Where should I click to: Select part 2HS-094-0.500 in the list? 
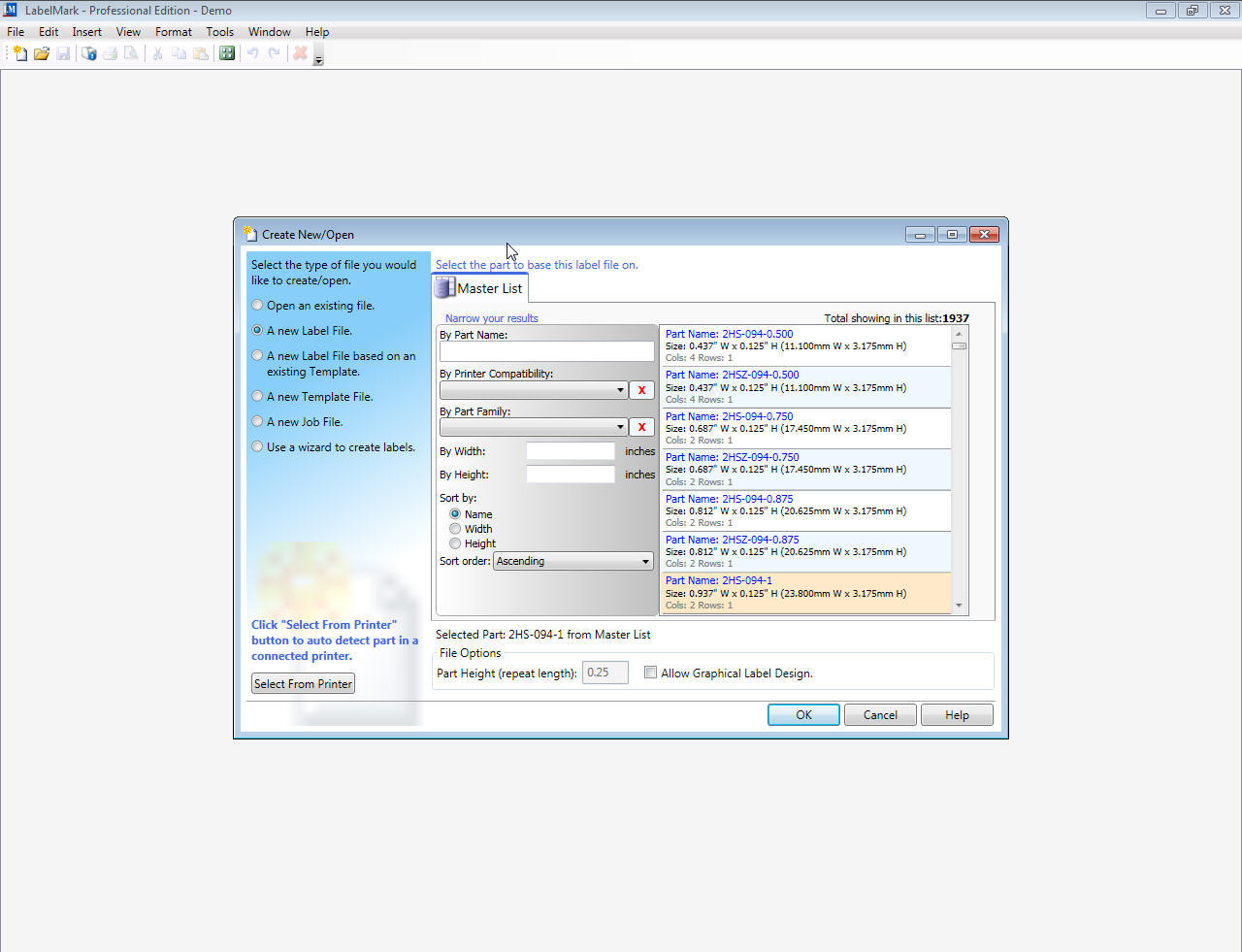coord(805,345)
